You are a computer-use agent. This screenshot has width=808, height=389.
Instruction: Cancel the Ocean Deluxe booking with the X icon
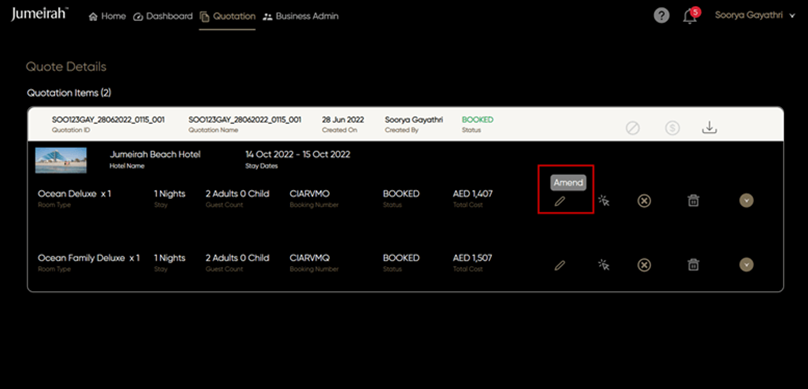[x=644, y=201]
